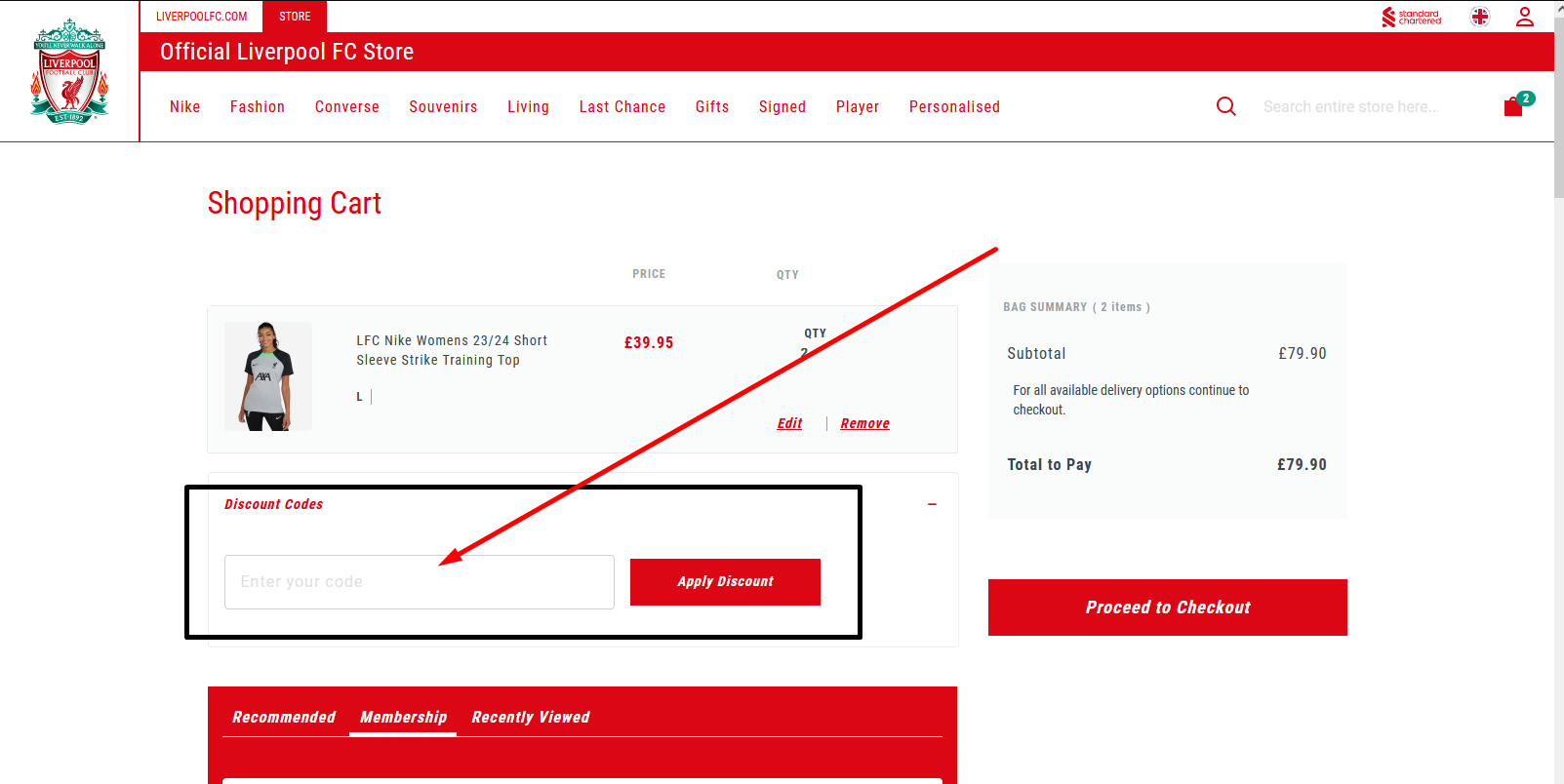Click the discount code input field
This screenshot has height=784, width=1564.
[x=419, y=582]
